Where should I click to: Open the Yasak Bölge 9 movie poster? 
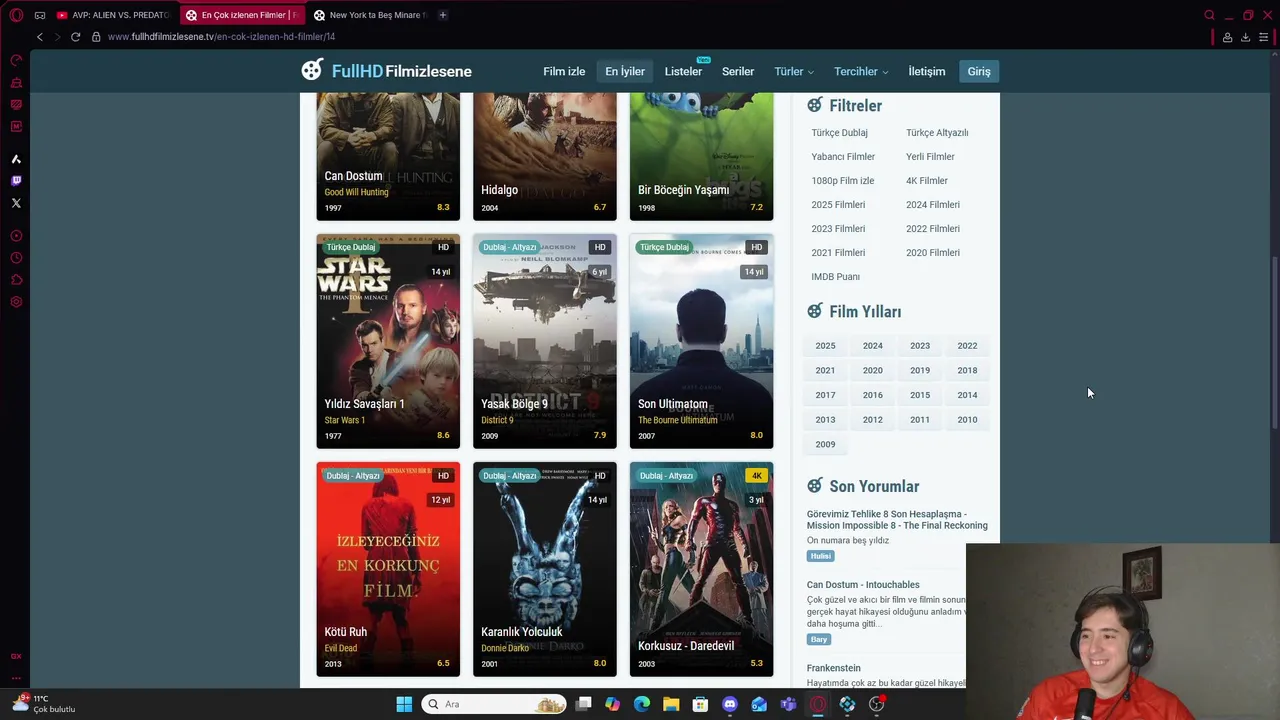[545, 341]
